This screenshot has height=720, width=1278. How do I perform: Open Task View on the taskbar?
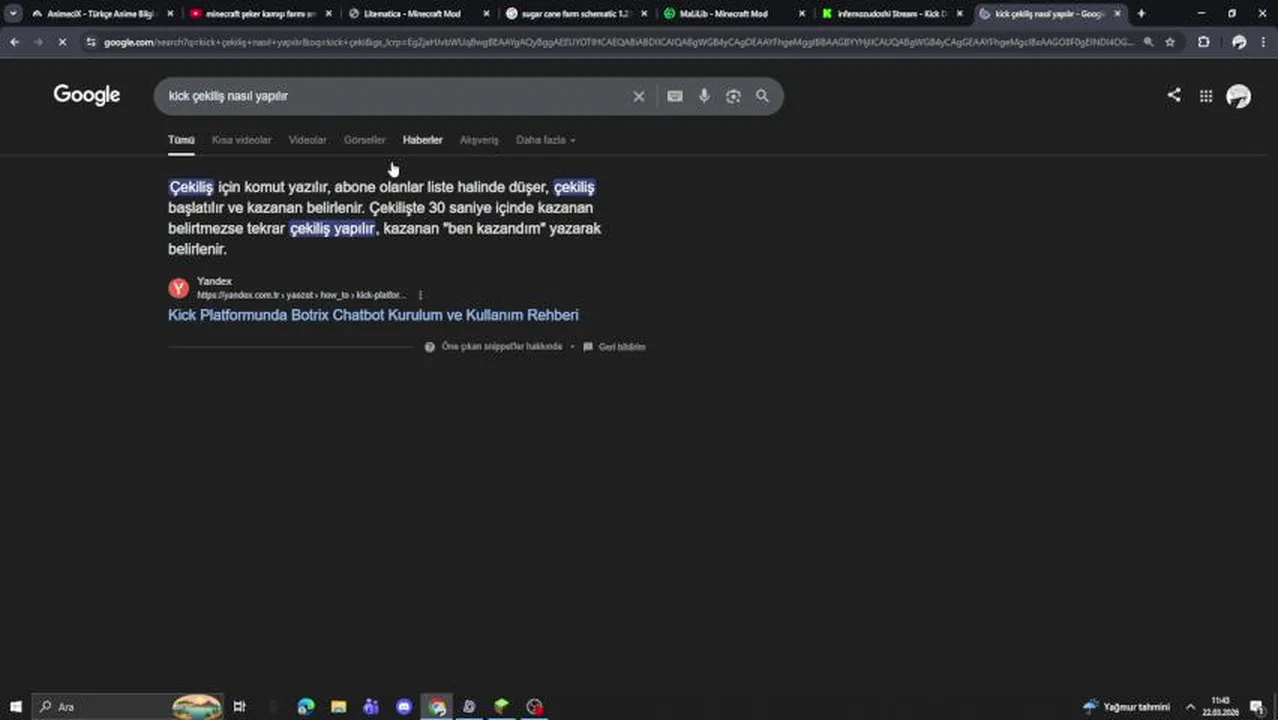[239, 706]
